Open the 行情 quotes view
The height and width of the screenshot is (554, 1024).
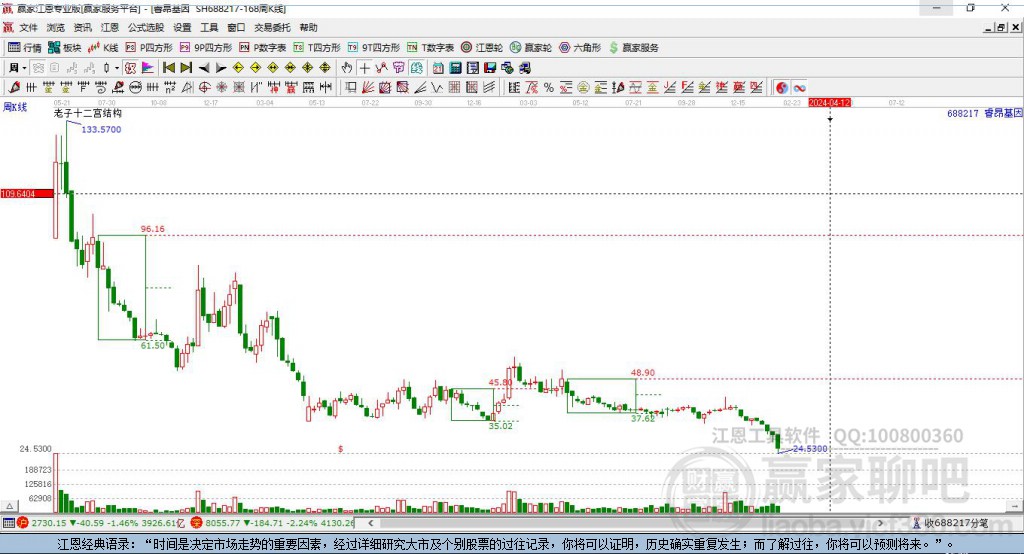[x=25, y=48]
